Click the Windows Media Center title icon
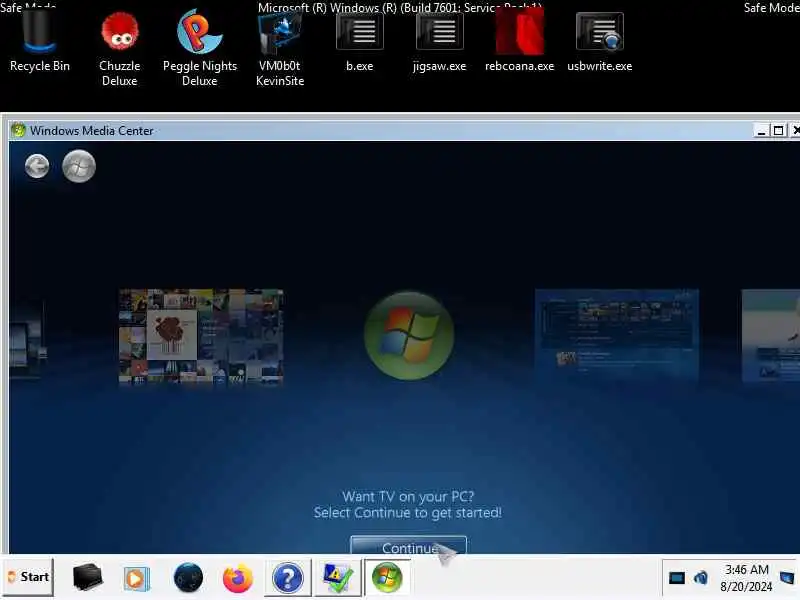The image size is (800, 600). (18, 130)
